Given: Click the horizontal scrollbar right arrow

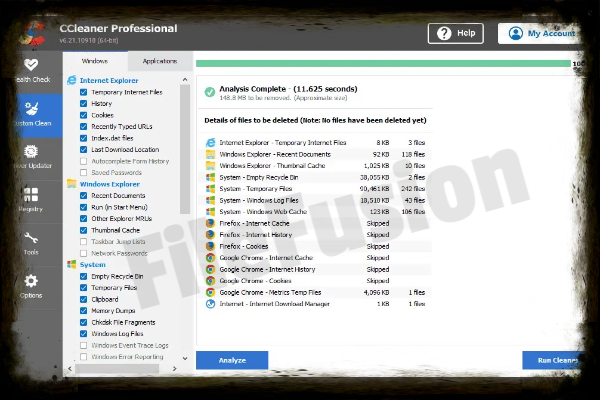Looking at the screenshot, I should 174,369.
